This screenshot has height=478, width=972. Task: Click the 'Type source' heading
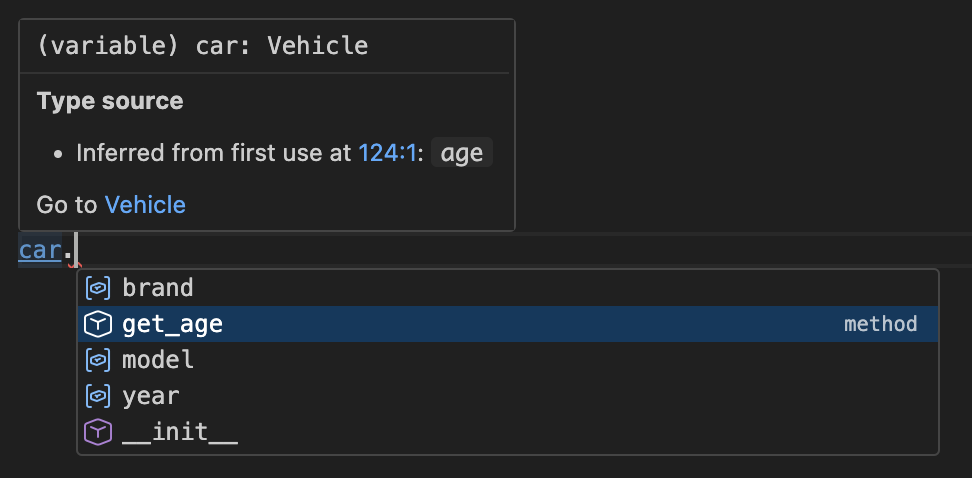coord(110,101)
